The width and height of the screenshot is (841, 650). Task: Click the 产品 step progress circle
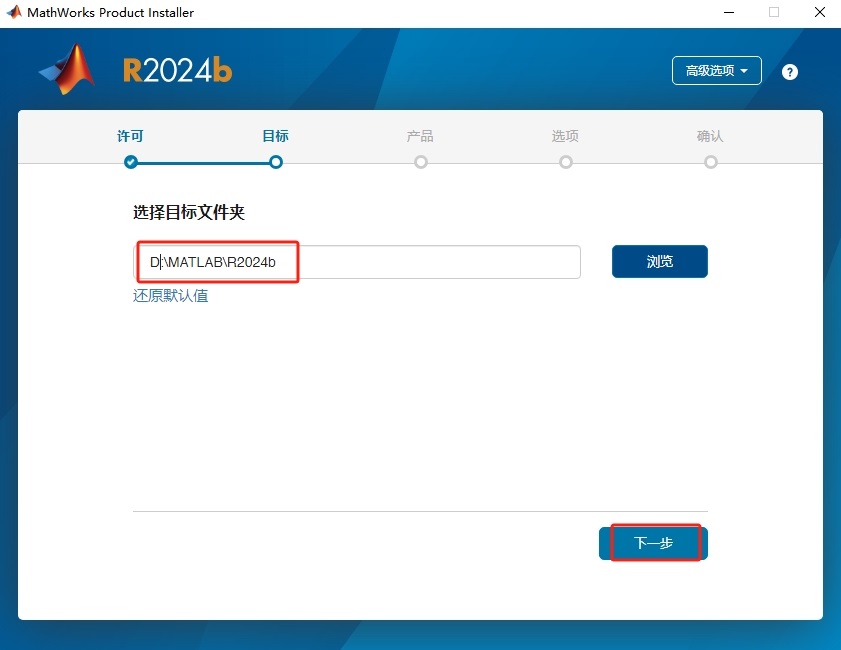pos(421,162)
